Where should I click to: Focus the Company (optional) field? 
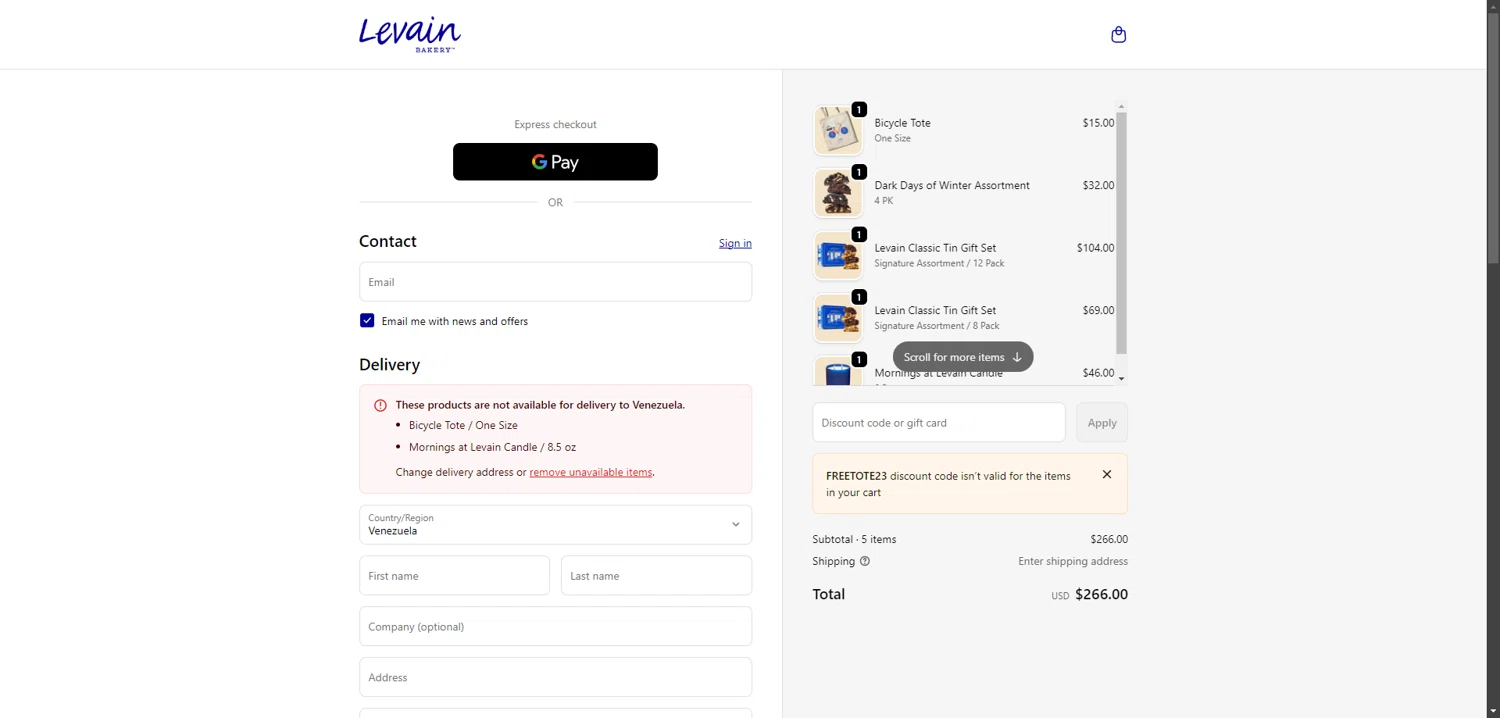(x=555, y=627)
